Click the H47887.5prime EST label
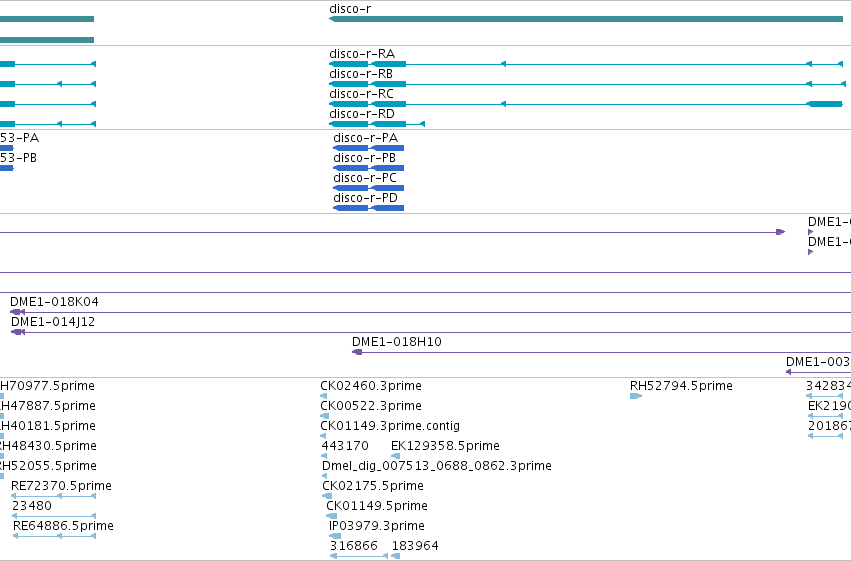Image resolution: width=851 pixels, height=561 pixels. (x=48, y=406)
